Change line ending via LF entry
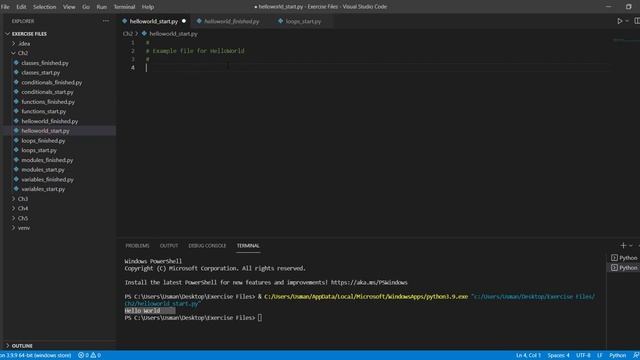640x360 pixels. [x=600, y=356]
